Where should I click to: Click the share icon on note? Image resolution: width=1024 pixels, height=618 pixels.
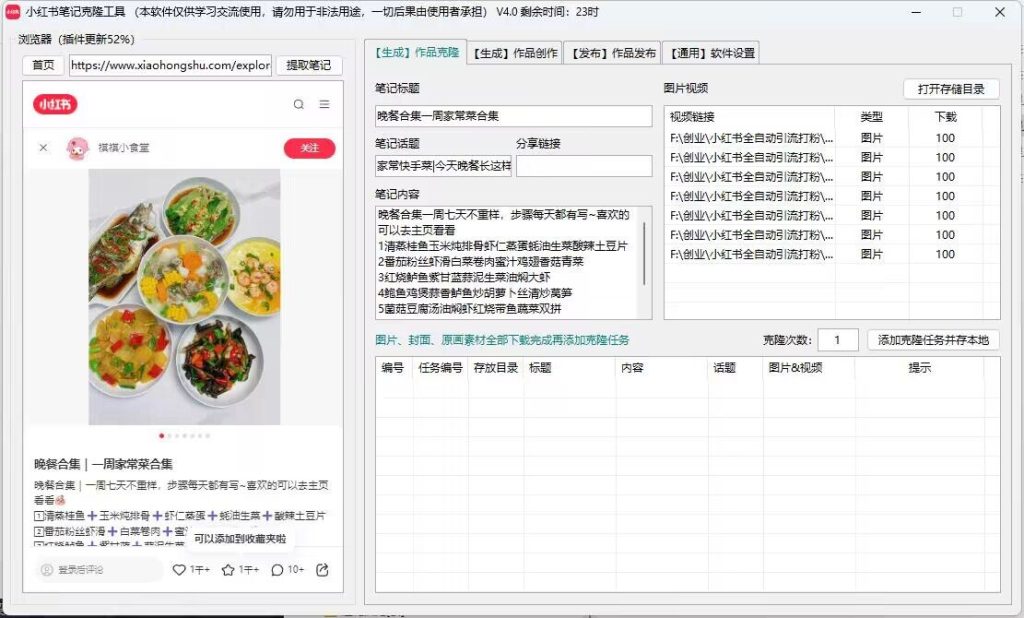(322, 570)
